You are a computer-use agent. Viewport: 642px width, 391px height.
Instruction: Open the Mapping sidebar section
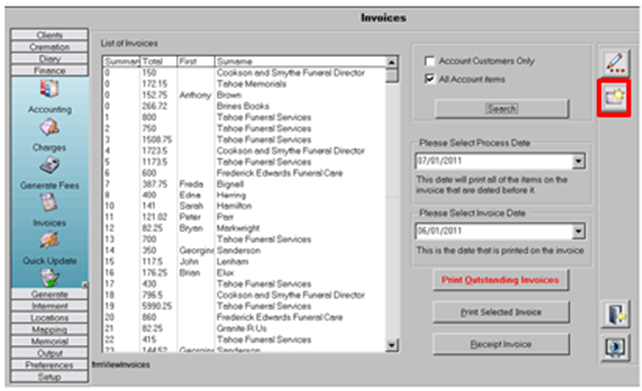click(49, 330)
